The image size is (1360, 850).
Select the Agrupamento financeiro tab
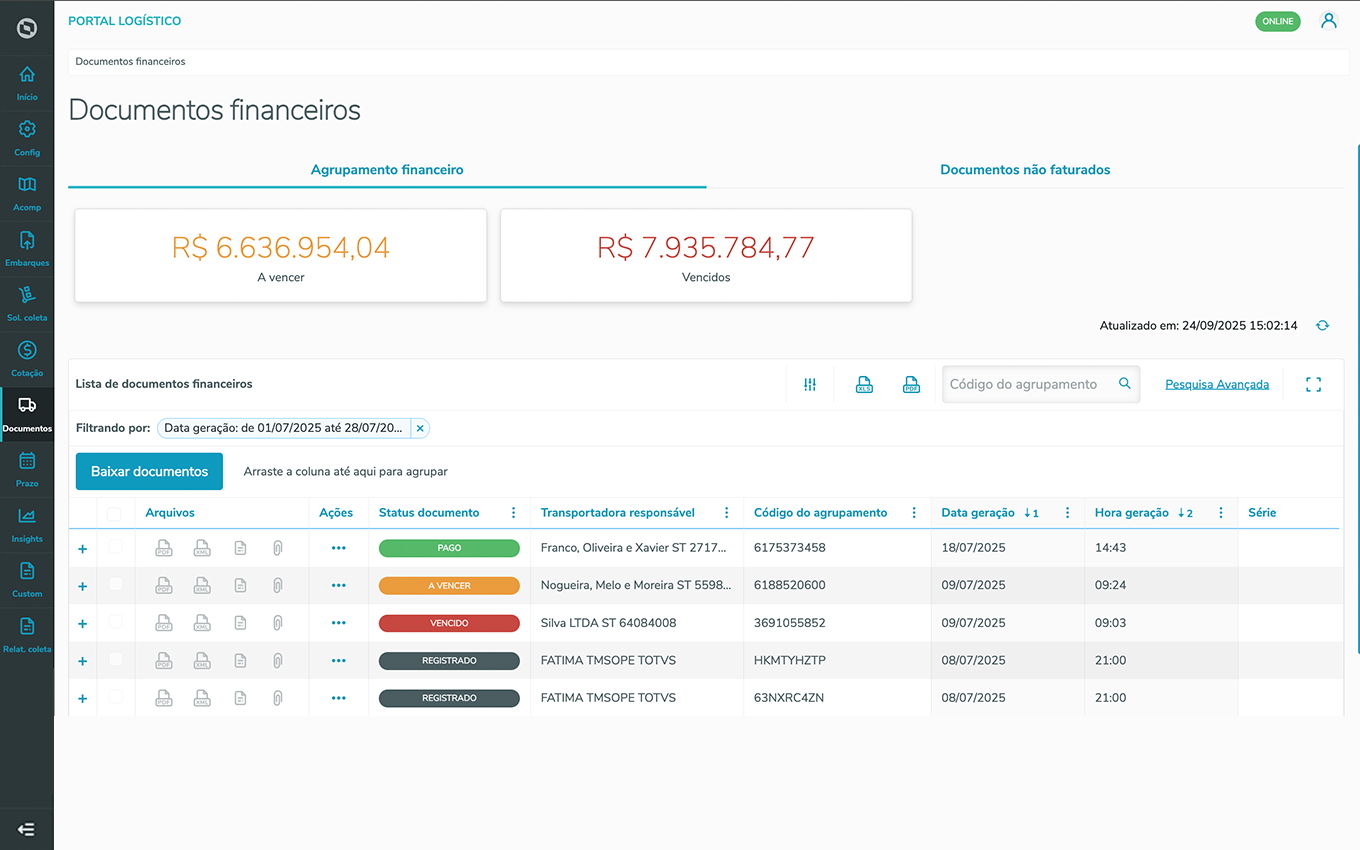tap(387, 170)
